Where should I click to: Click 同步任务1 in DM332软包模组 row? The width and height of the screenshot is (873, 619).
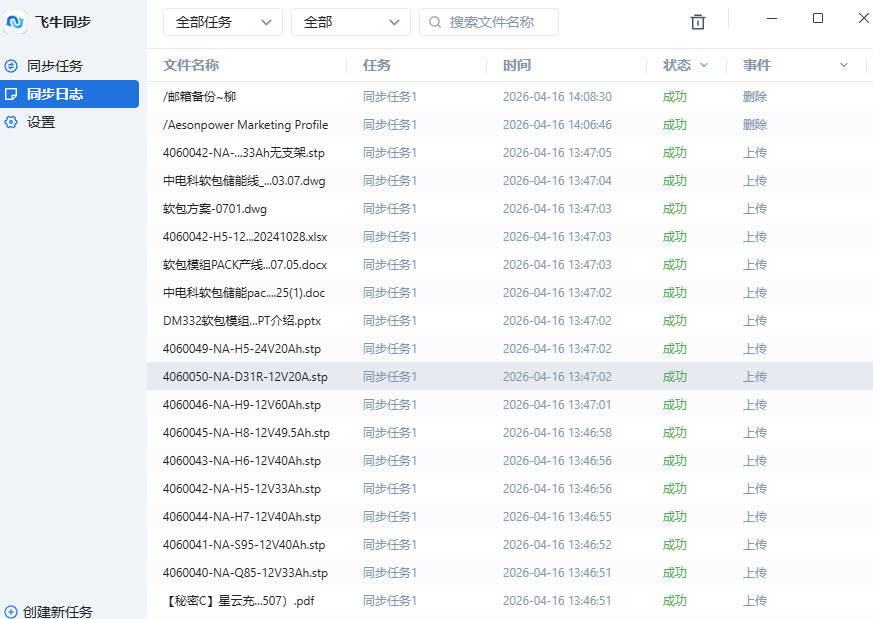[390, 321]
